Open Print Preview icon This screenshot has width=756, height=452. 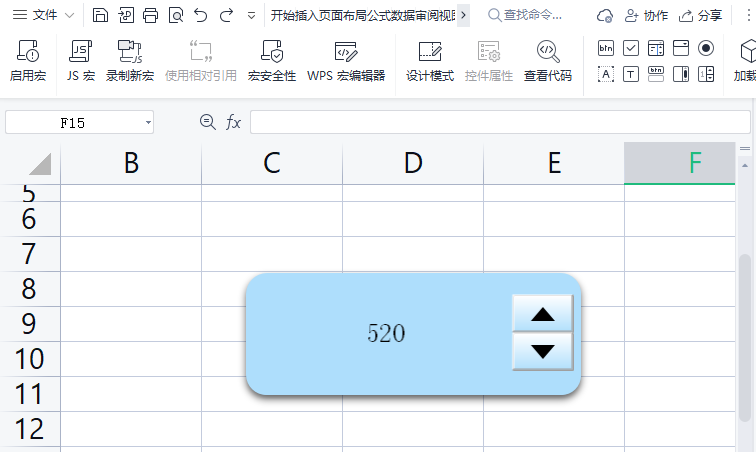point(176,15)
